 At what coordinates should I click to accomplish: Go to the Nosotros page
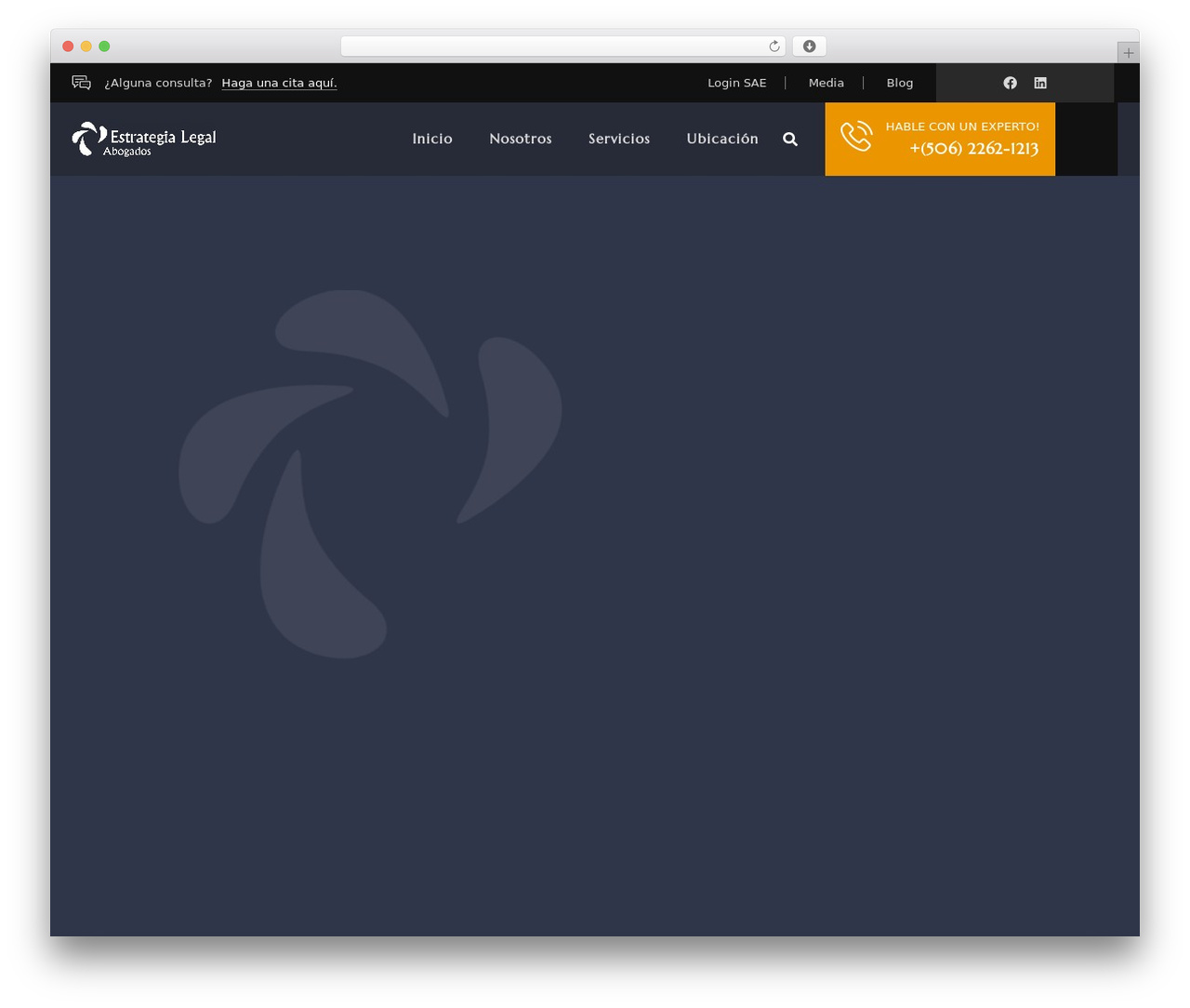click(x=521, y=139)
